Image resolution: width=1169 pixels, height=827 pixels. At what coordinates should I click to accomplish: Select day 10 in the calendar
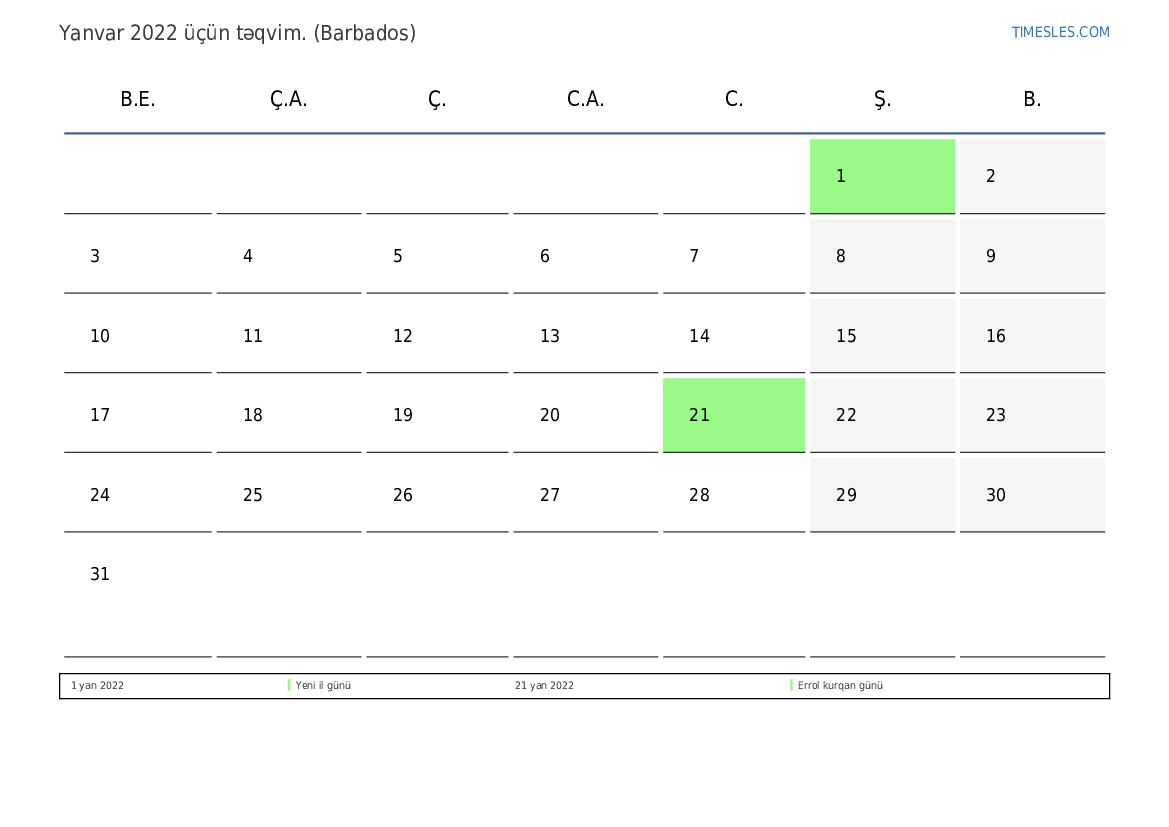(100, 336)
